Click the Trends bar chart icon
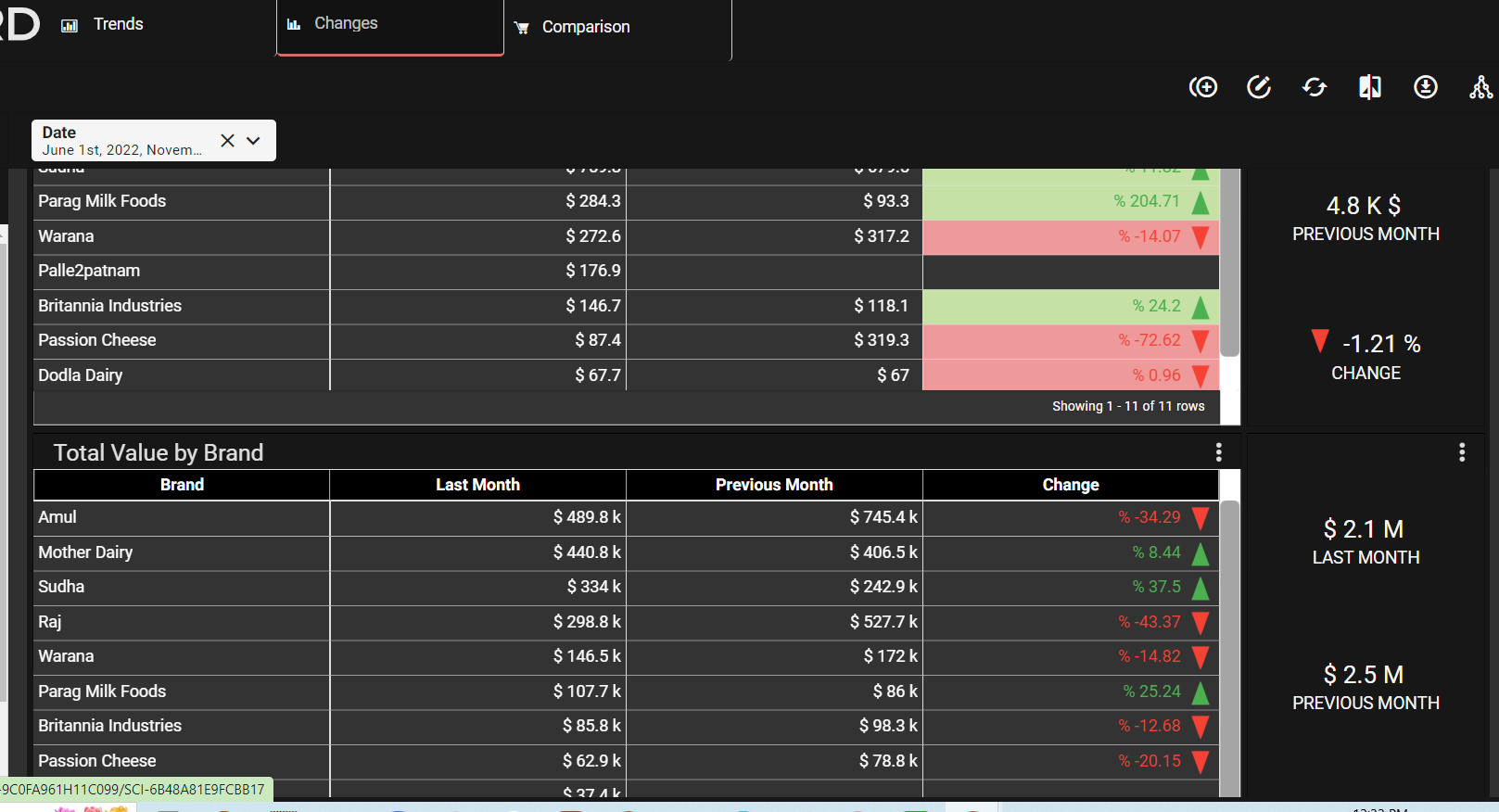1499x812 pixels. tap(70, 25)
